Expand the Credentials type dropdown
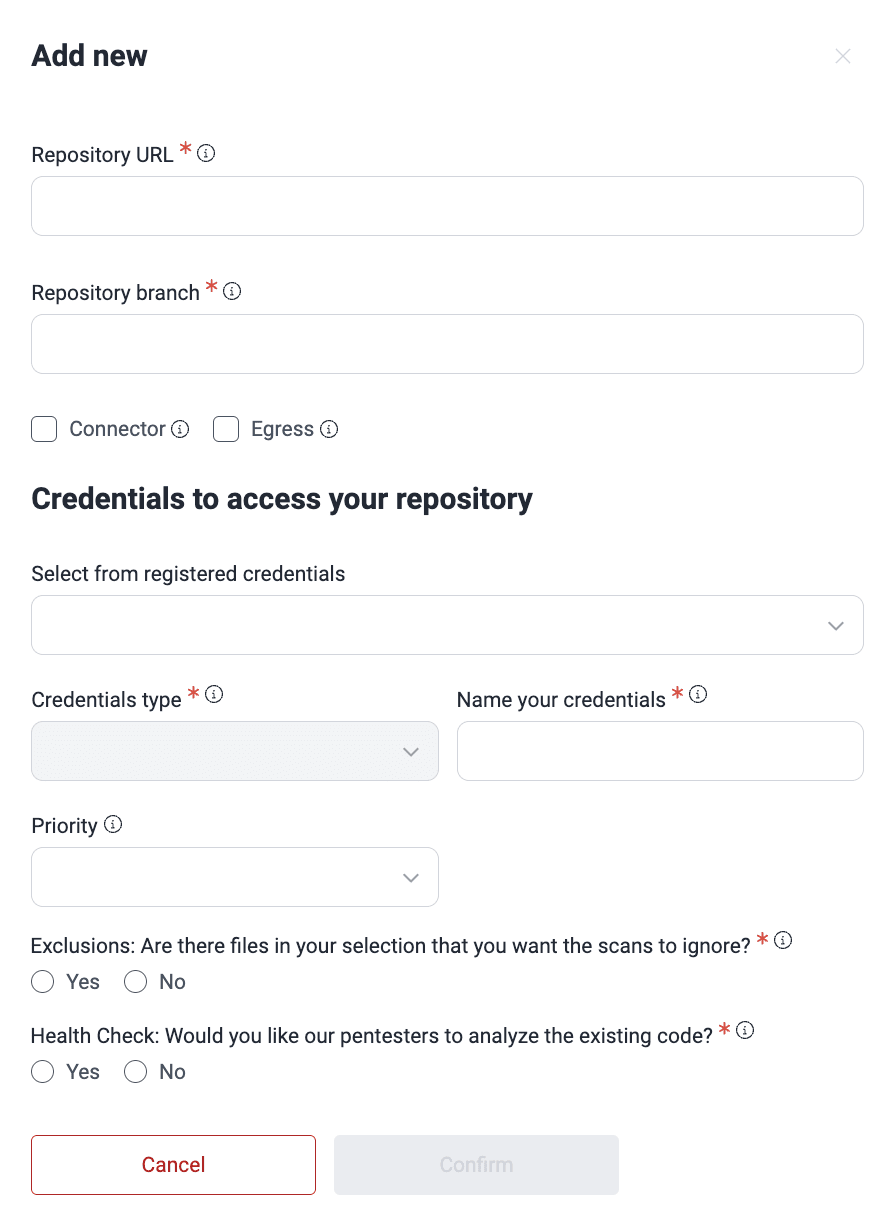The image size is (894, 1231). coord(235,751)
